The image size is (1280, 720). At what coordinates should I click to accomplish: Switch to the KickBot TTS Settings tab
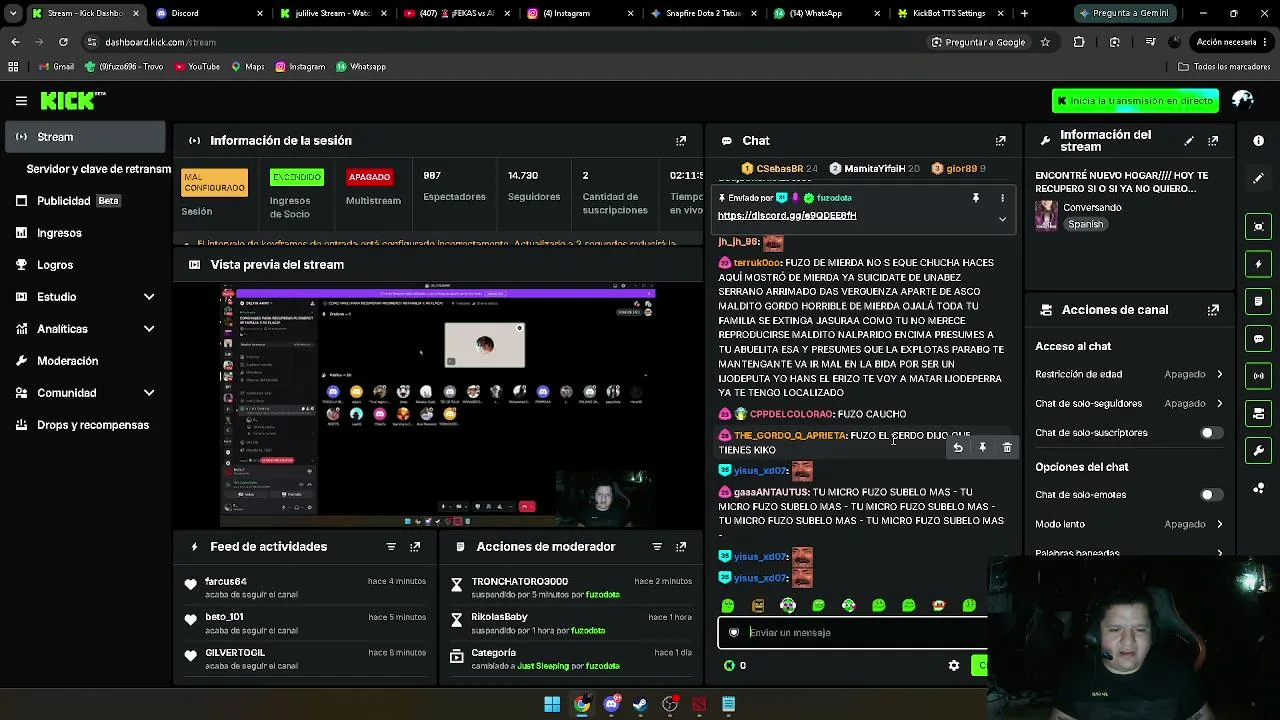click(948, 13)
